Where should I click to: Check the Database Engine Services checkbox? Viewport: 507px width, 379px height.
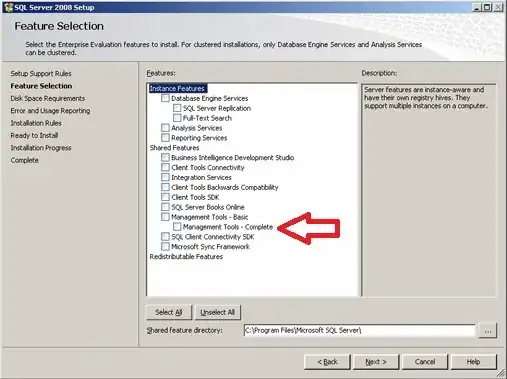pyautogui.click(x=165, y=98)
